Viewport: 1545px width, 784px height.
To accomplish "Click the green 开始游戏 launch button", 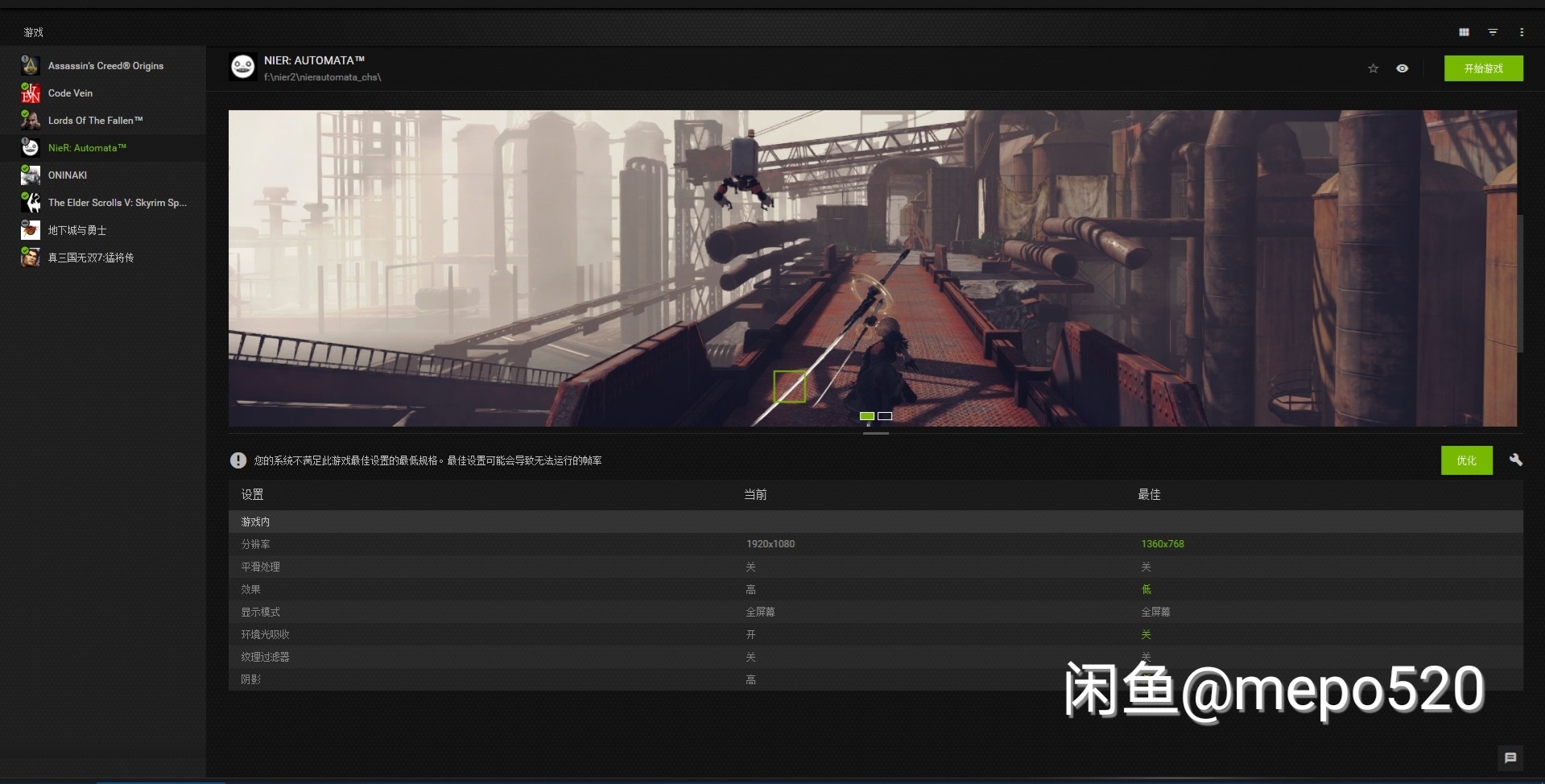I will (1484, 68).
